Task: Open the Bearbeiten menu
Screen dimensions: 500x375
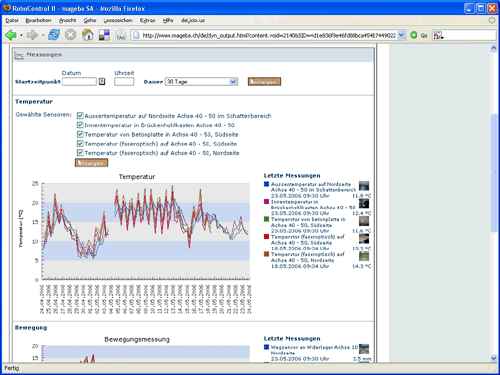Action: (38, 20)
